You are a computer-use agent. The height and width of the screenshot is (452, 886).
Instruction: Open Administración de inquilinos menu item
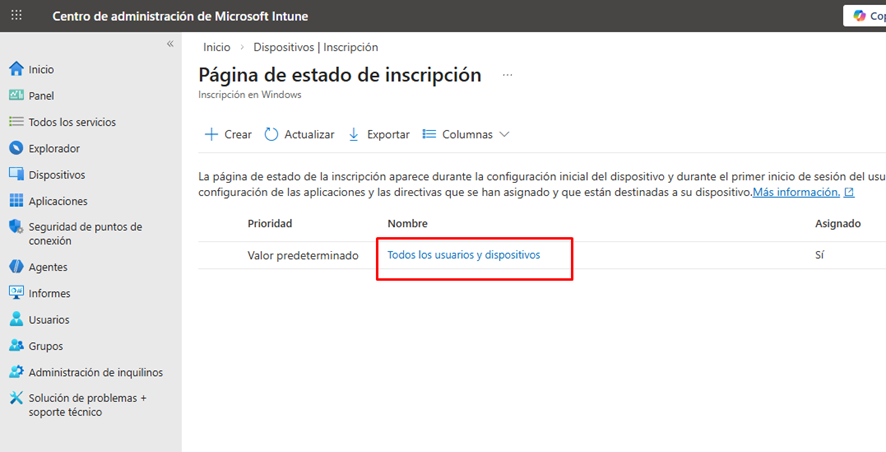pos(95,372)
